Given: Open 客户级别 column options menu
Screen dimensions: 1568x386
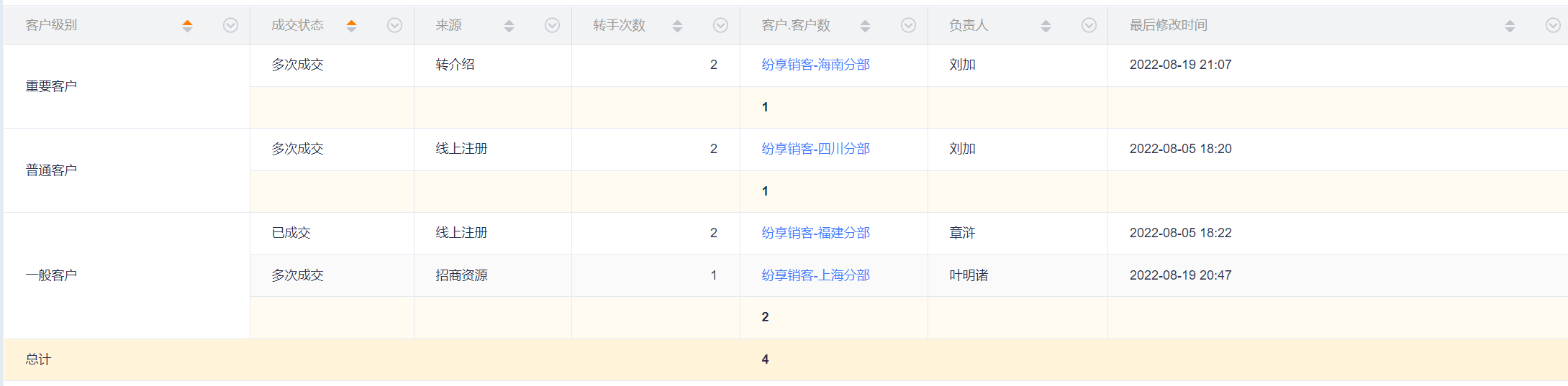Looking at the screenshot, I should tap(230, 25).
